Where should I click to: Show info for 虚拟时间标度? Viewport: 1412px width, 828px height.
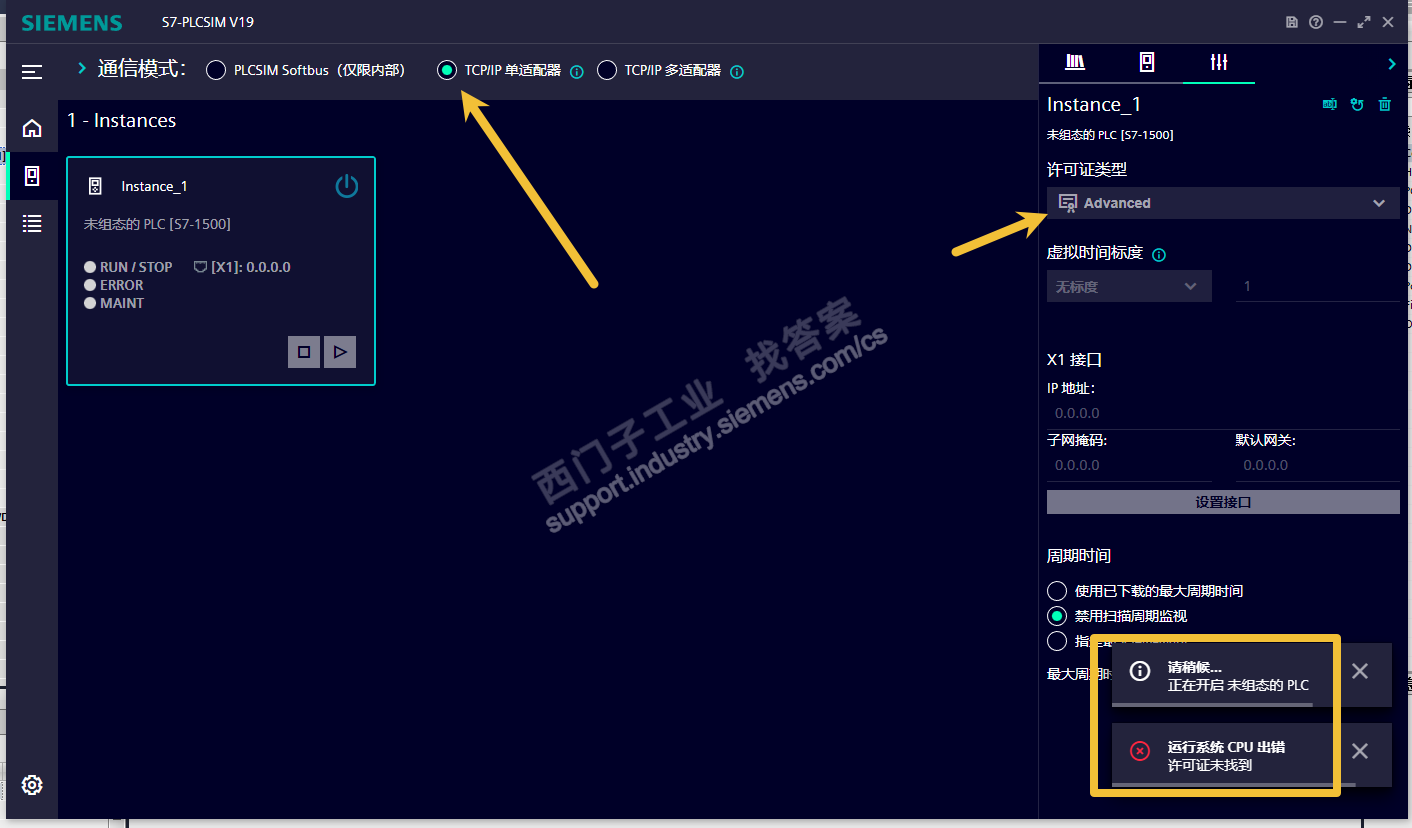coord(1159,254)
